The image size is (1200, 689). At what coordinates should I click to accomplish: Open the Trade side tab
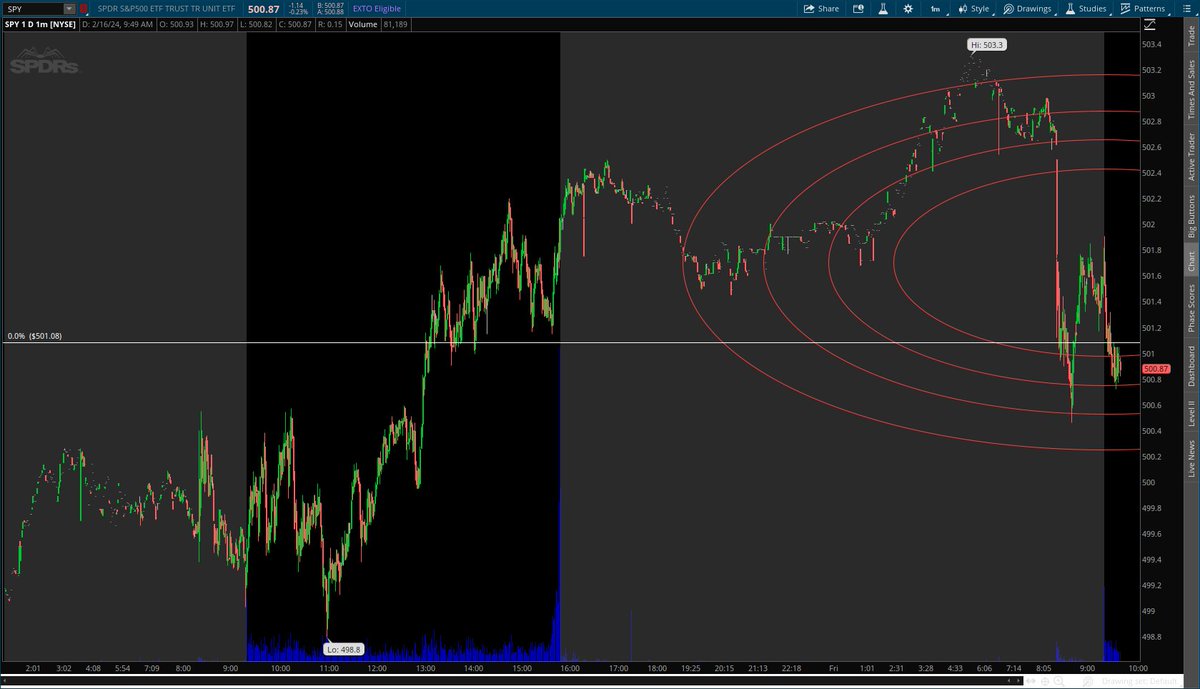1190,36
